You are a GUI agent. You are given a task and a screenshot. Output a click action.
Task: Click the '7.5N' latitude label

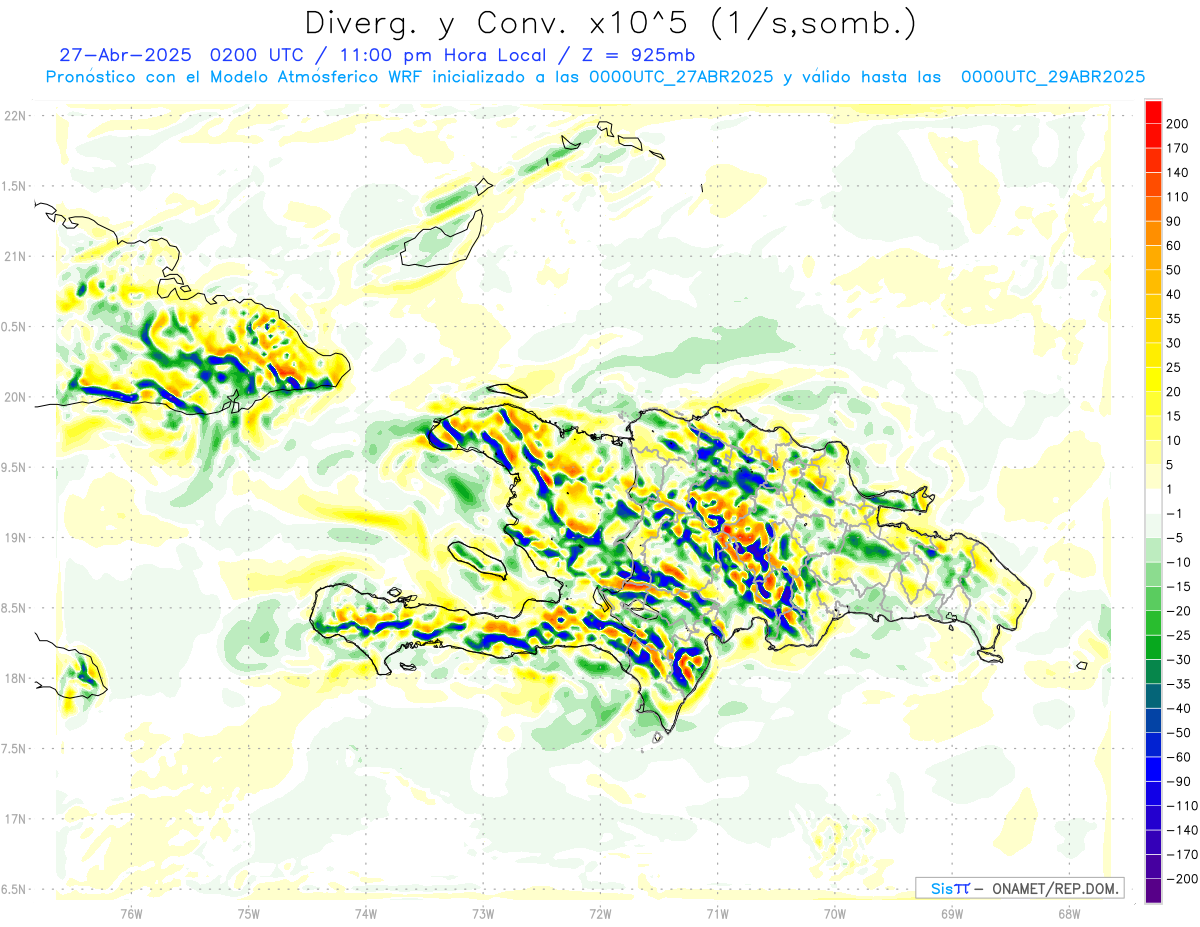click(x=13, y=749)
